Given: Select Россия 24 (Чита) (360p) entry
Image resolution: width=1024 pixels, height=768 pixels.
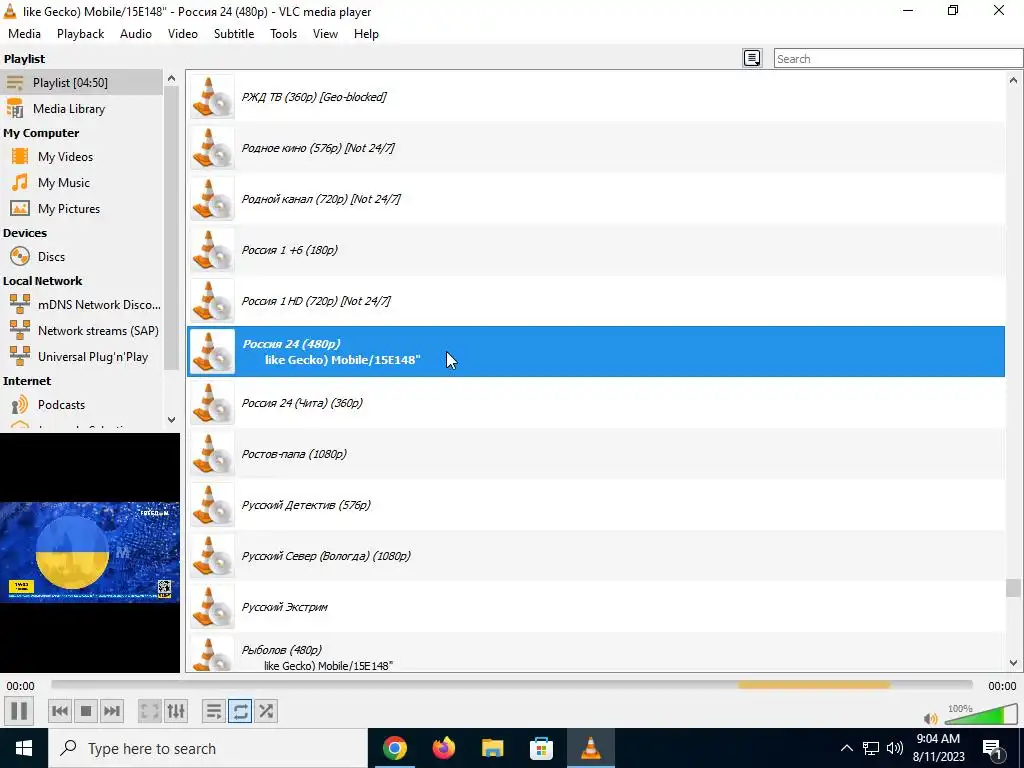Looking at the screenshot, I should coord(596,403).
